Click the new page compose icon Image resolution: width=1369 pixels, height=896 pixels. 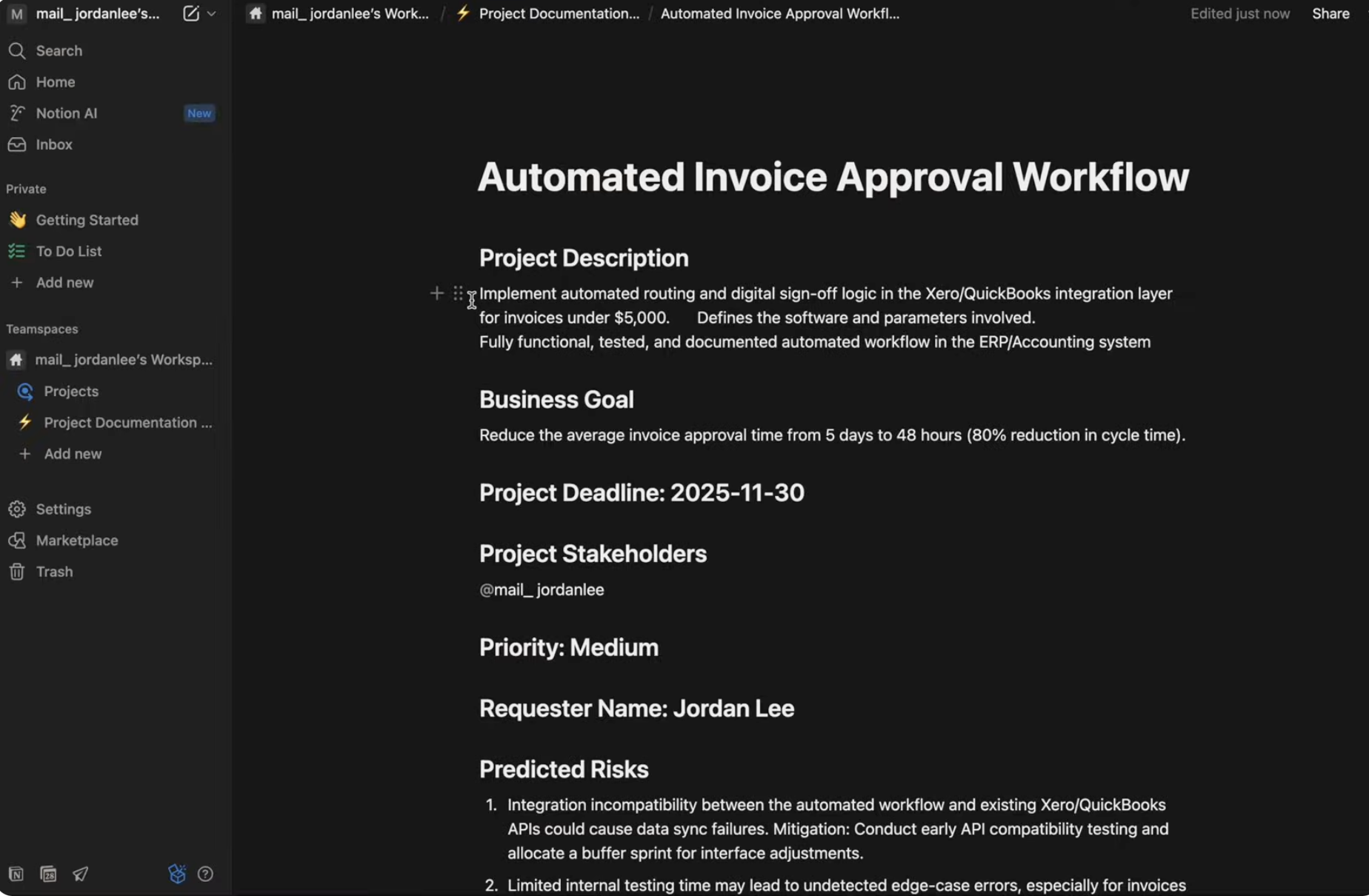point(190,13)
